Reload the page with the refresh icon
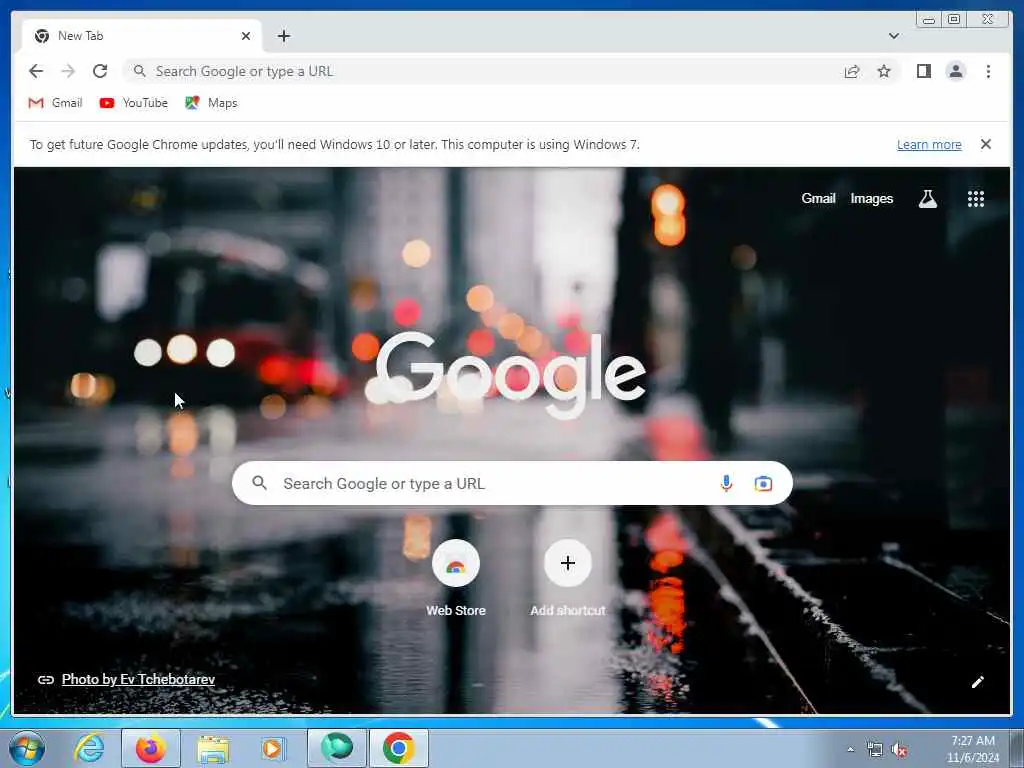1024x768 pixels. click(x=100, y=71)
